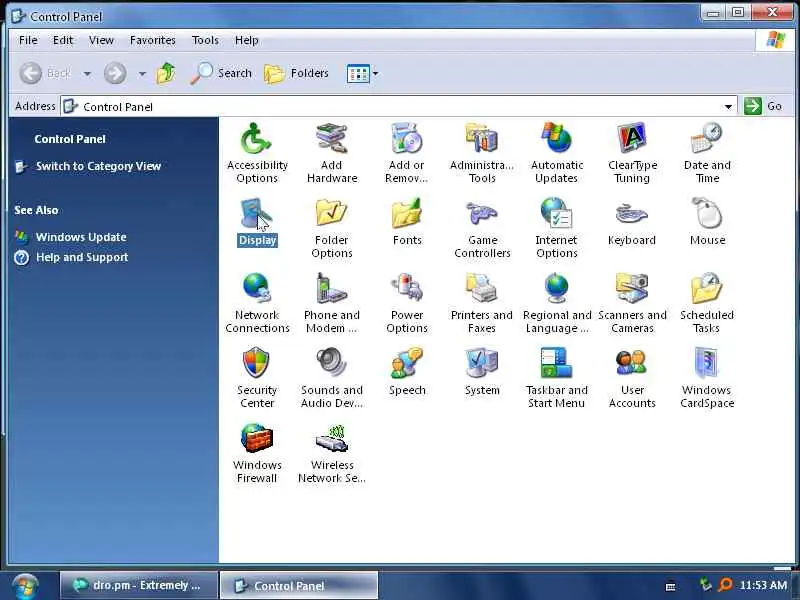Open the Help menu
The width and height of the screenshot is (800, 600).
click(x=246, y=40)
